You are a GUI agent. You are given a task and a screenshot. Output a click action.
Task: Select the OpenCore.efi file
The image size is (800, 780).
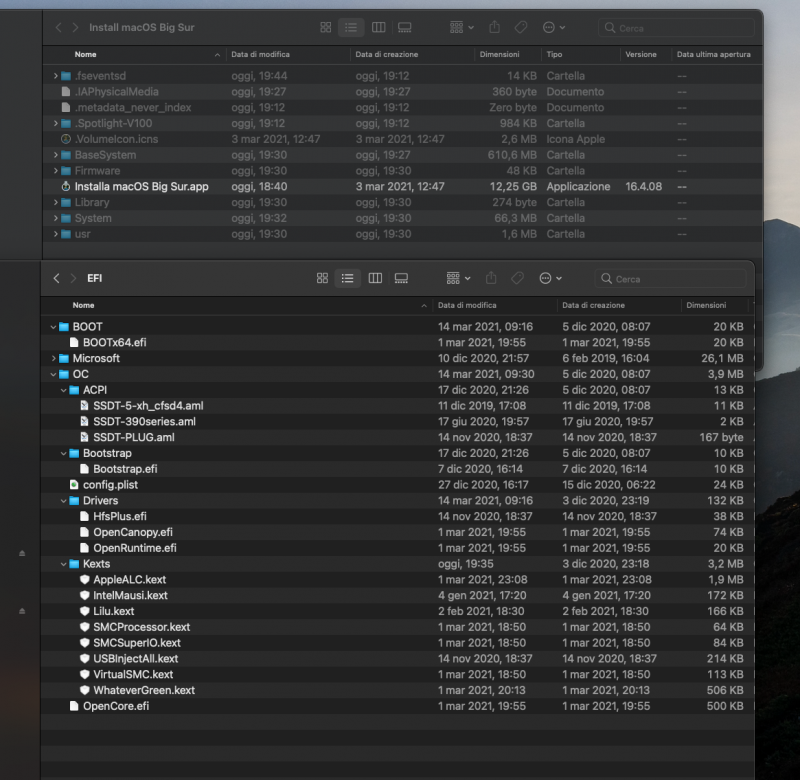click(x=116, y=706)
